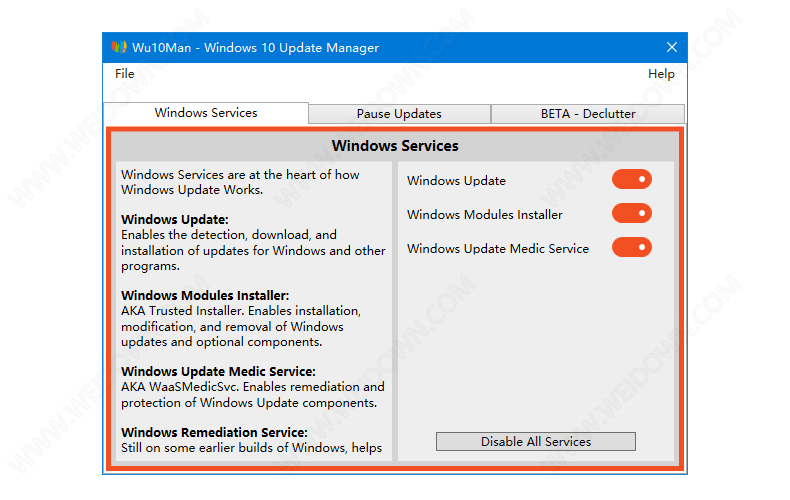Open the BETA - Declutter tab

click(588, 114)
